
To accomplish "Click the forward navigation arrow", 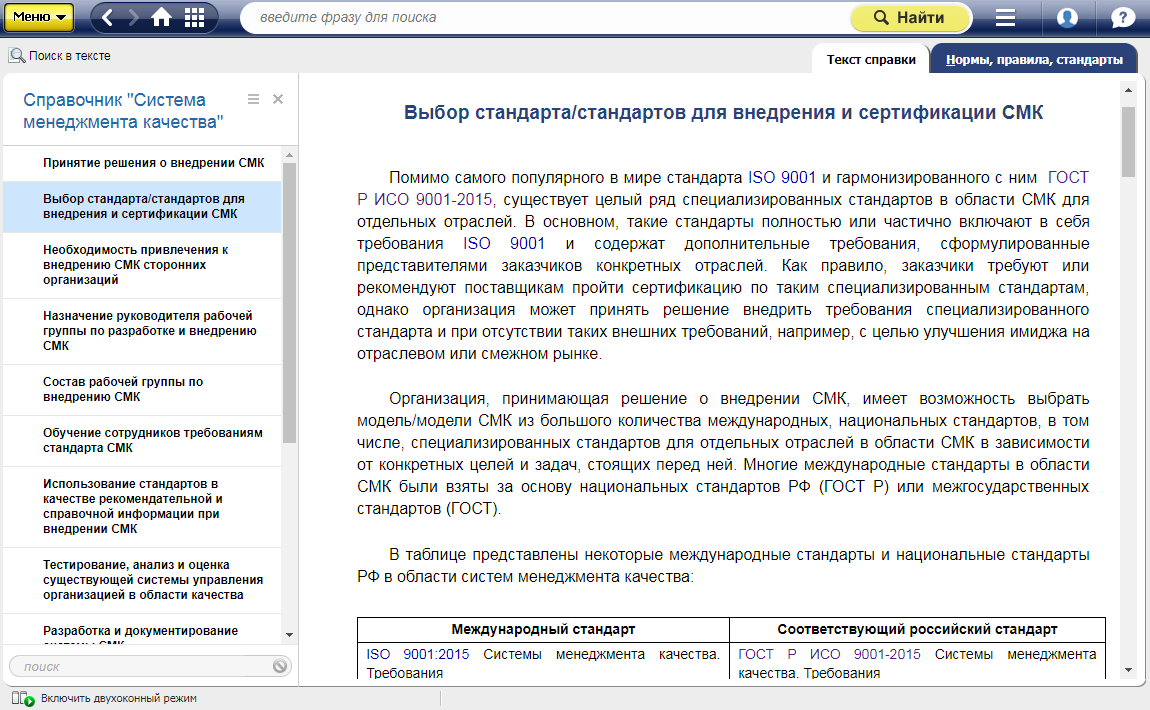I will click(x=134, y=17).
